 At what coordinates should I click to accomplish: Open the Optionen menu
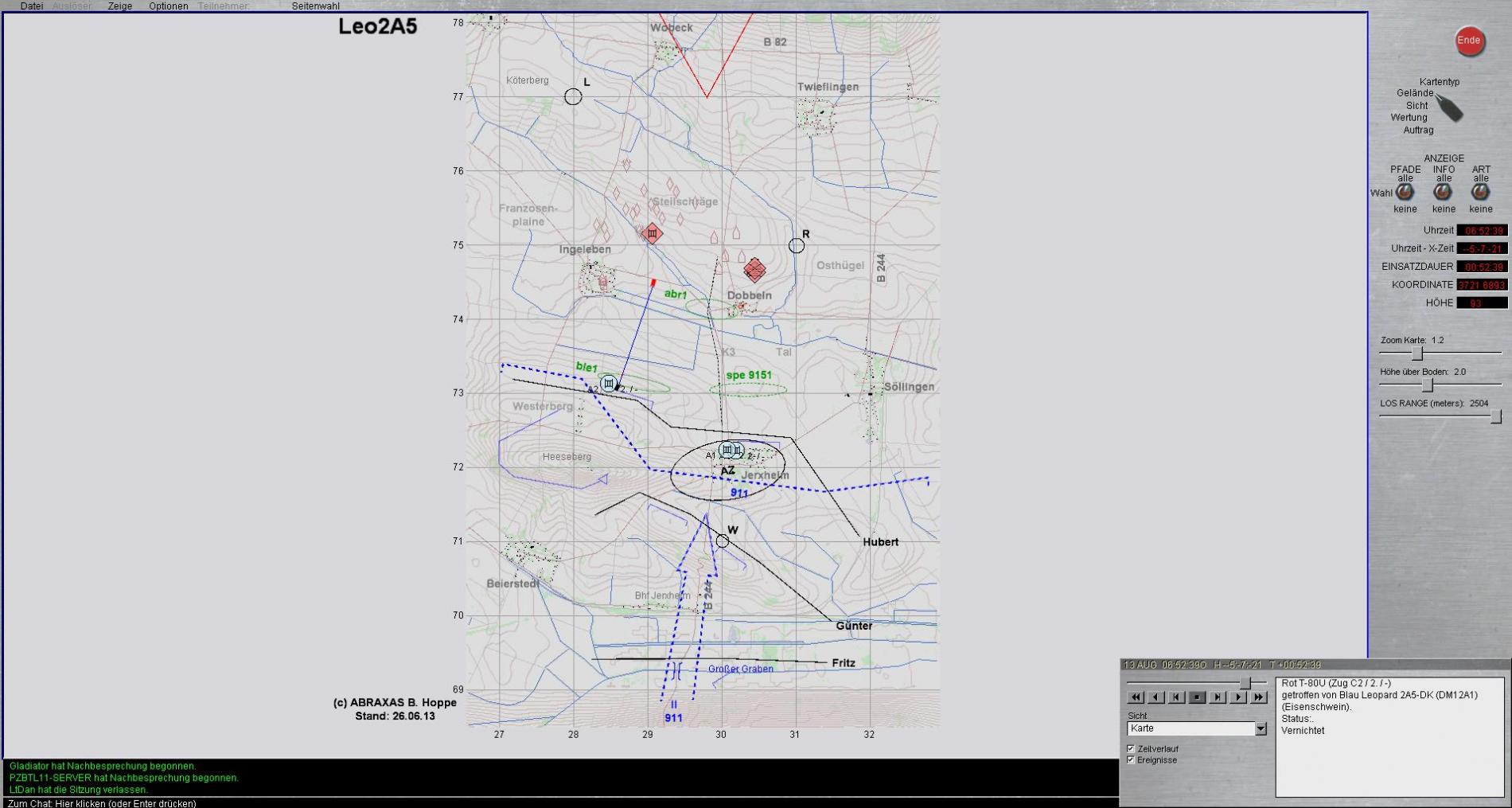(169, 6)
